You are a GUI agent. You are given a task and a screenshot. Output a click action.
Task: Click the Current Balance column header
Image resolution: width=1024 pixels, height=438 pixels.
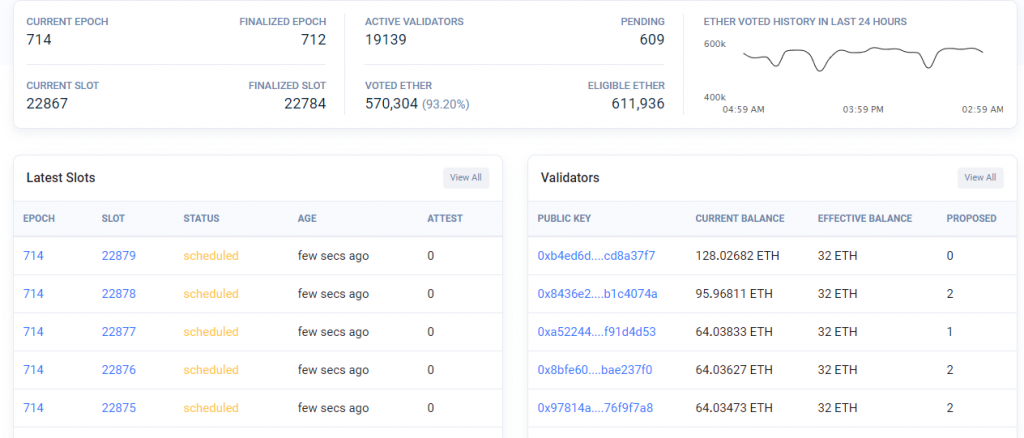tap(739, 218)
